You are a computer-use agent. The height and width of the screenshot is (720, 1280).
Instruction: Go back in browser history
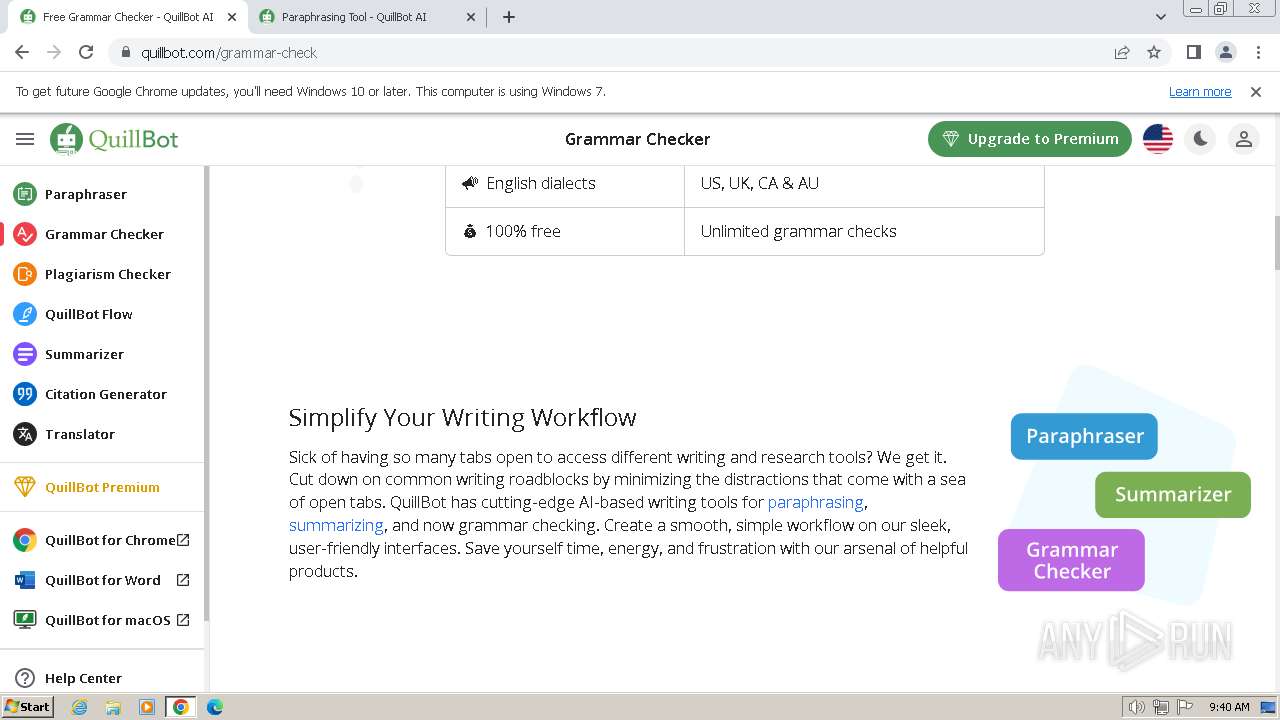(22, 53)
